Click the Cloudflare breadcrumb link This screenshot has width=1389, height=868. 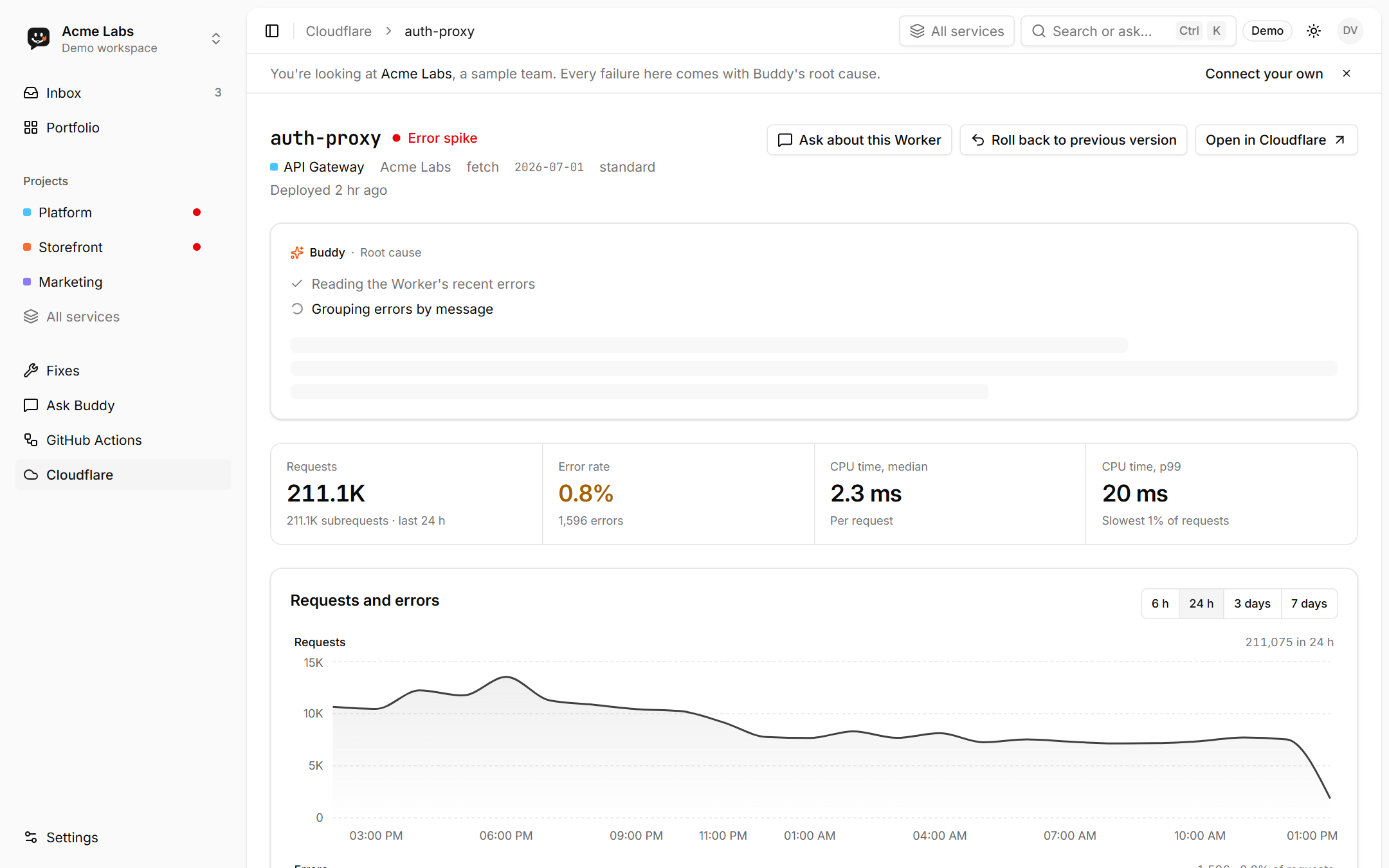point(338,31)
